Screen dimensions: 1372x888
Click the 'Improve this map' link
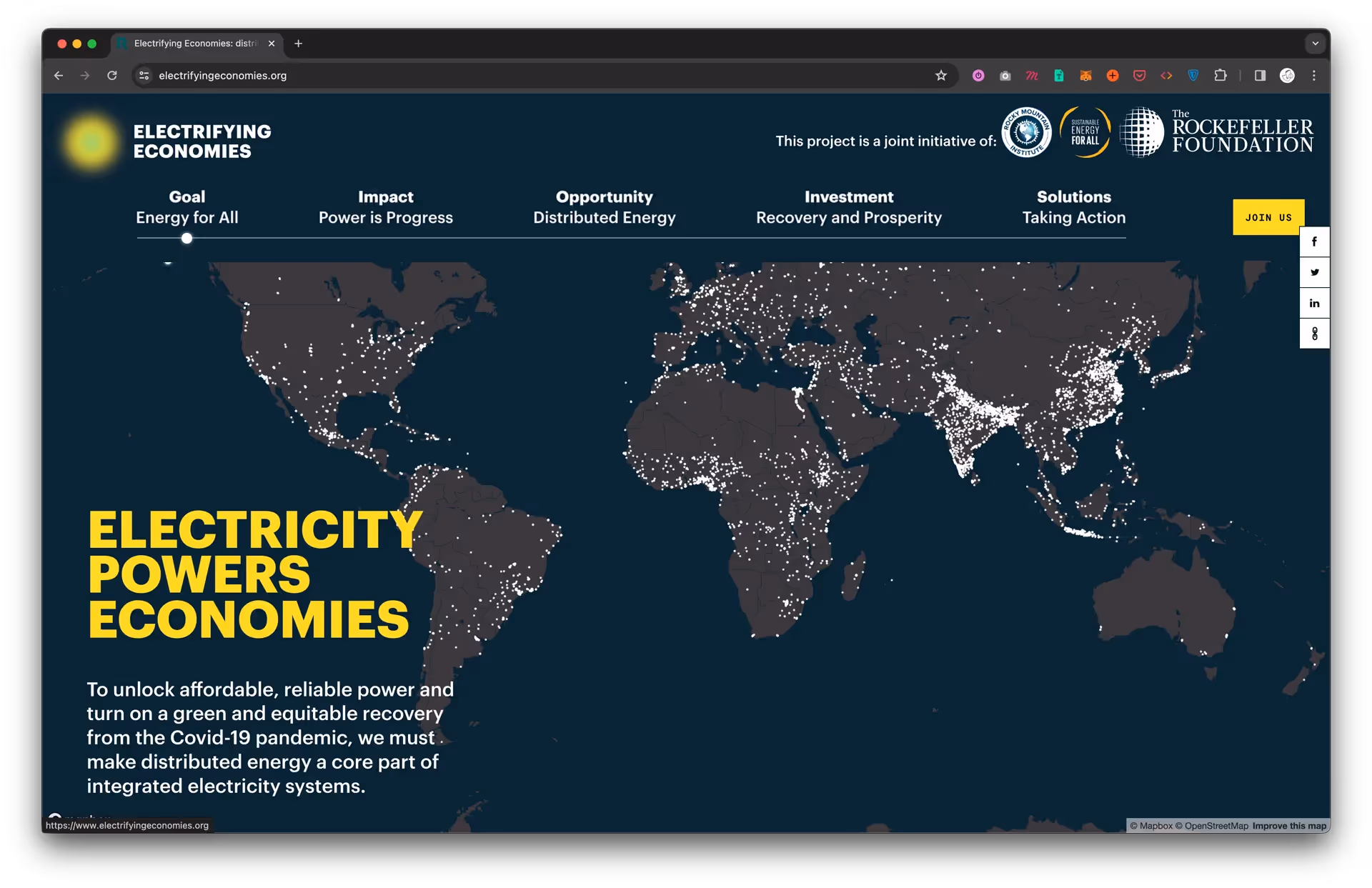1288,826
